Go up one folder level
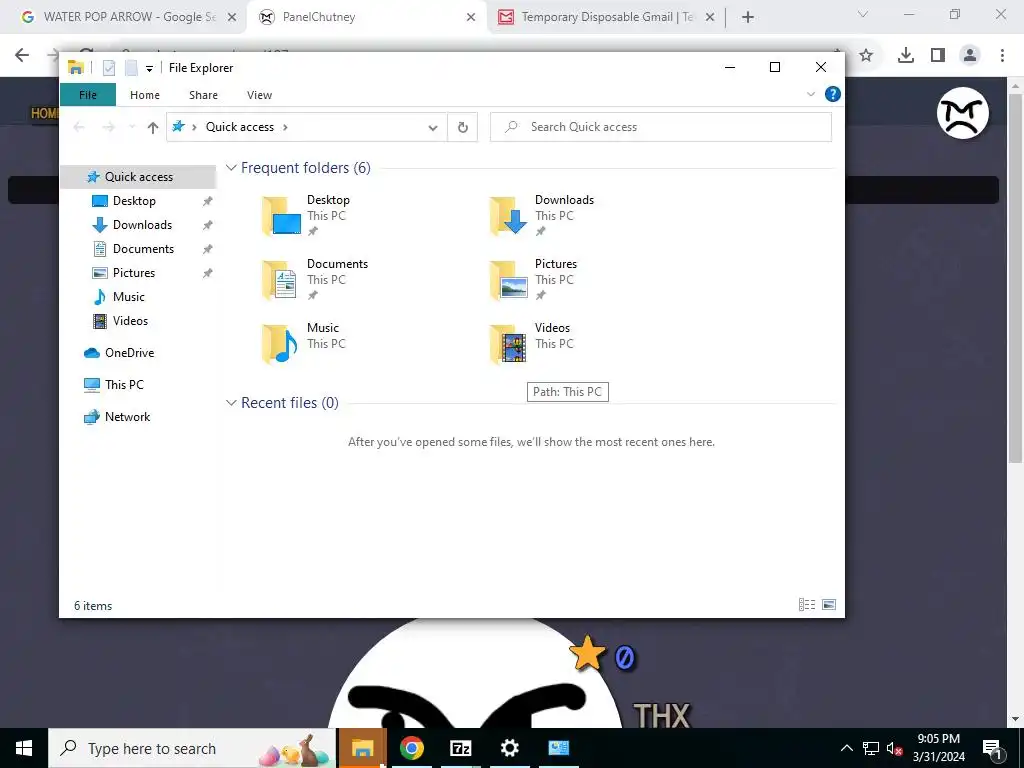Viewport: 1024px width, 768px height. 153,127
